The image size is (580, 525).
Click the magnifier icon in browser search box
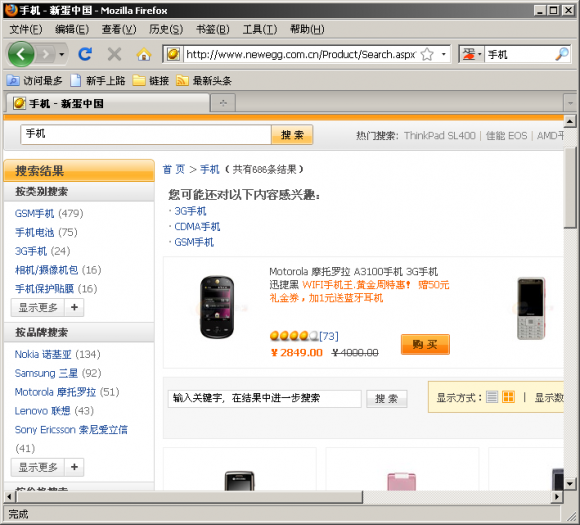pos(562,54)
